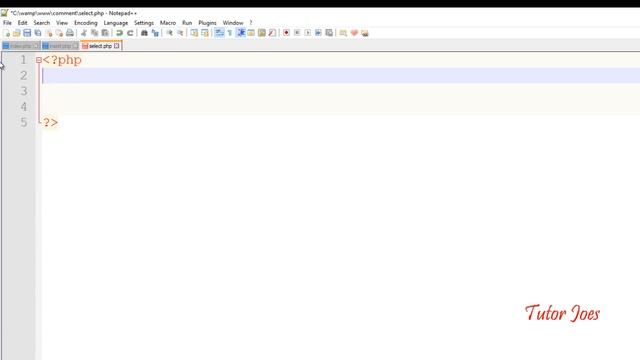Open the Function List panel icon
The width and height of the screenshot is (640, 360).
(x=272, y=33)
